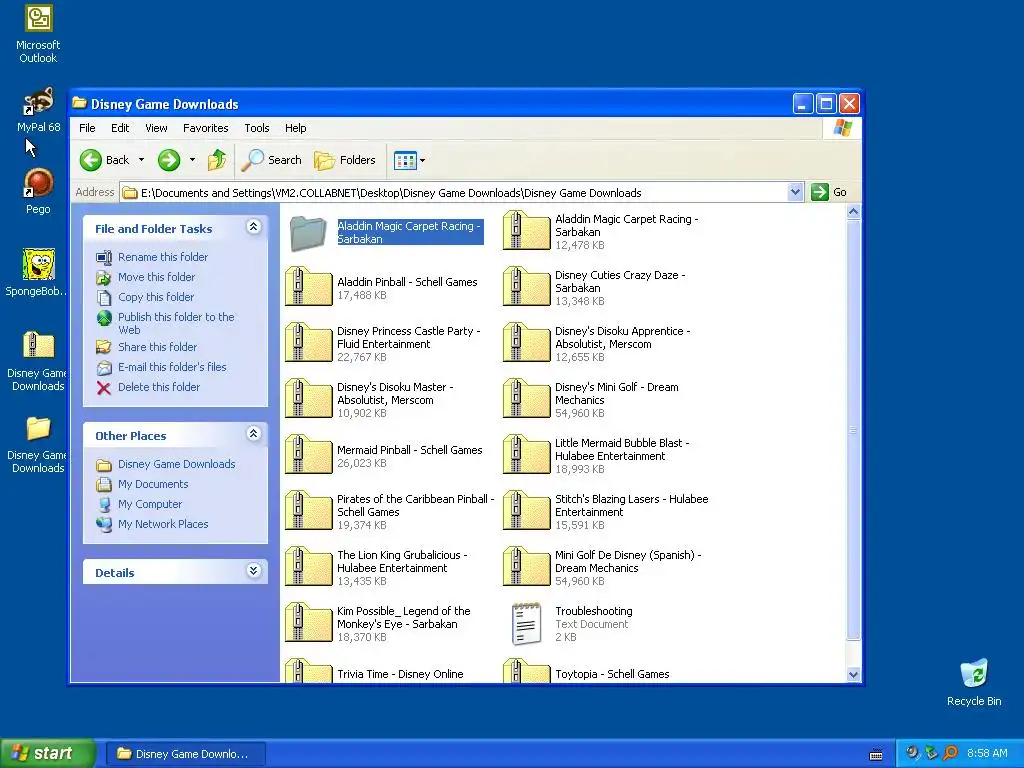Screen dimensions: 1024x768
Task: Open the View menu
Action: click(x=156, y=128)
